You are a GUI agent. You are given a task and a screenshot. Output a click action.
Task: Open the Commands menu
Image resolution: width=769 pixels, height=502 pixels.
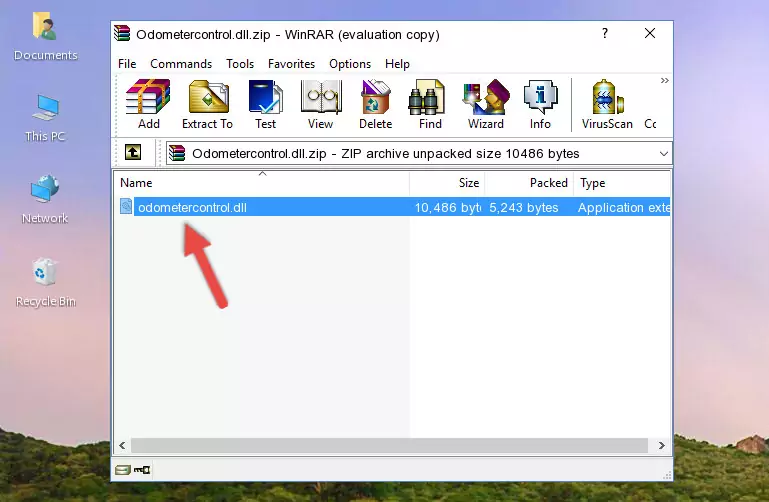181,64
